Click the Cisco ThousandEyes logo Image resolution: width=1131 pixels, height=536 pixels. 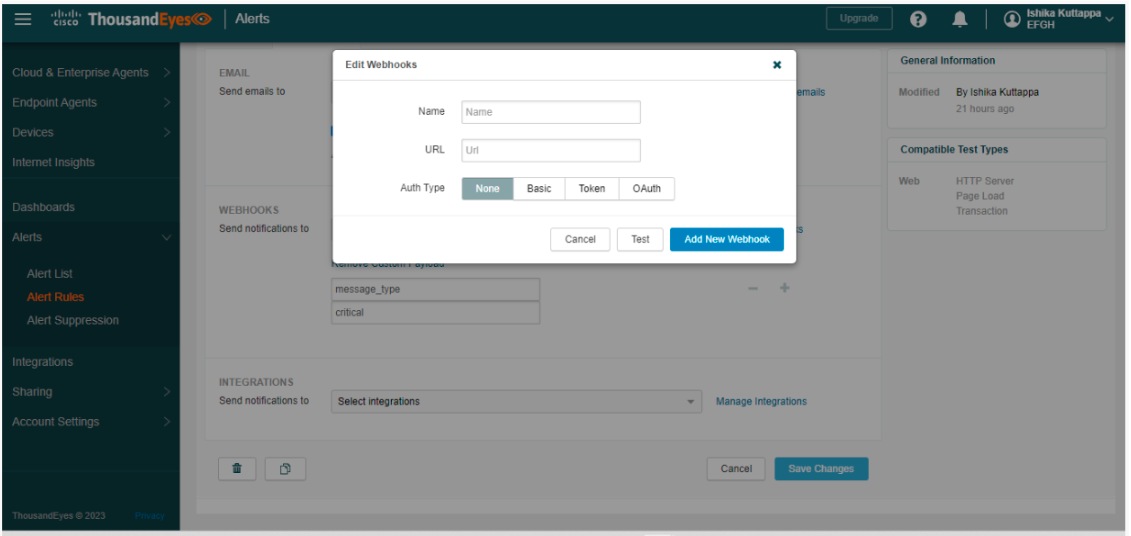click(131, 19)
